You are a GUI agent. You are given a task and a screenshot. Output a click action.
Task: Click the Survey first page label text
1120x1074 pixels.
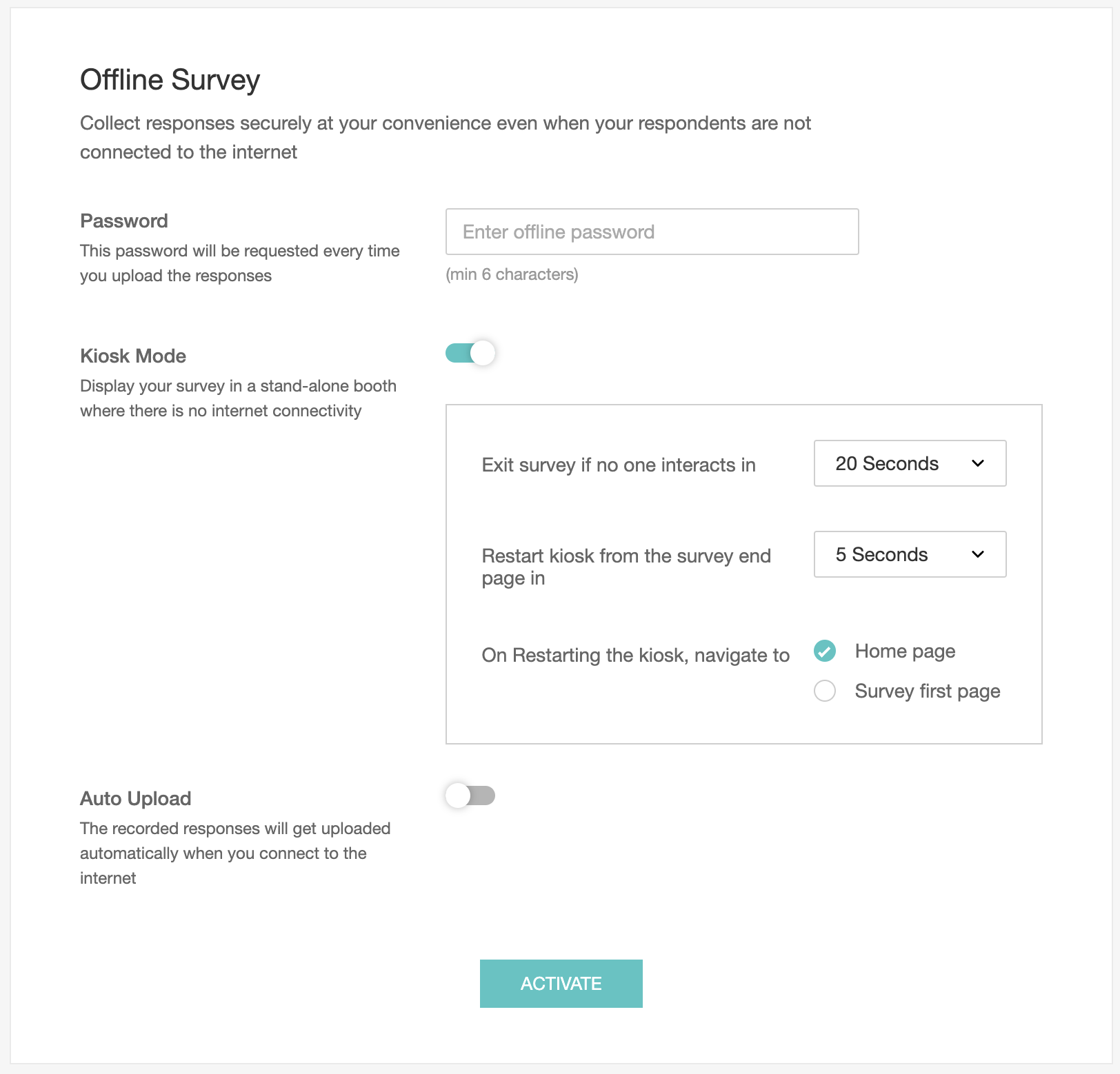(x=928, y=691)
